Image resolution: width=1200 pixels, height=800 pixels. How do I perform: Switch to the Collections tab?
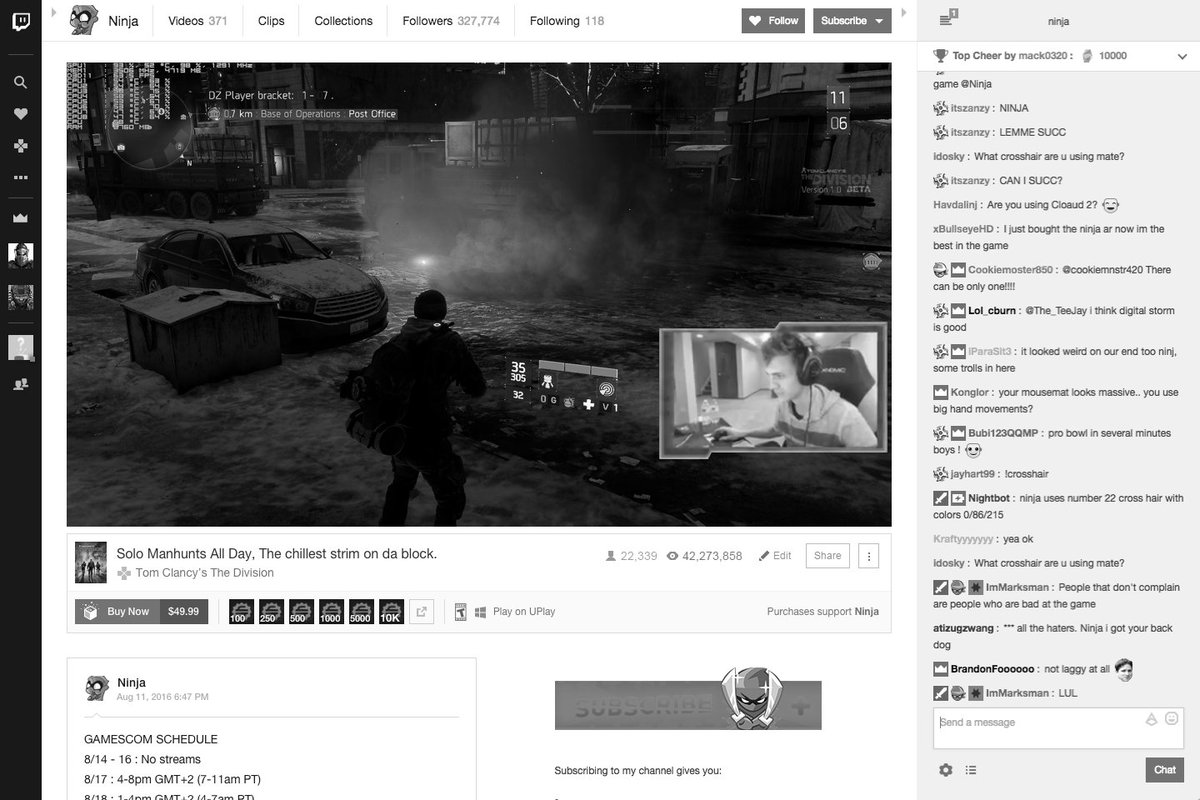tap(343, 21)
